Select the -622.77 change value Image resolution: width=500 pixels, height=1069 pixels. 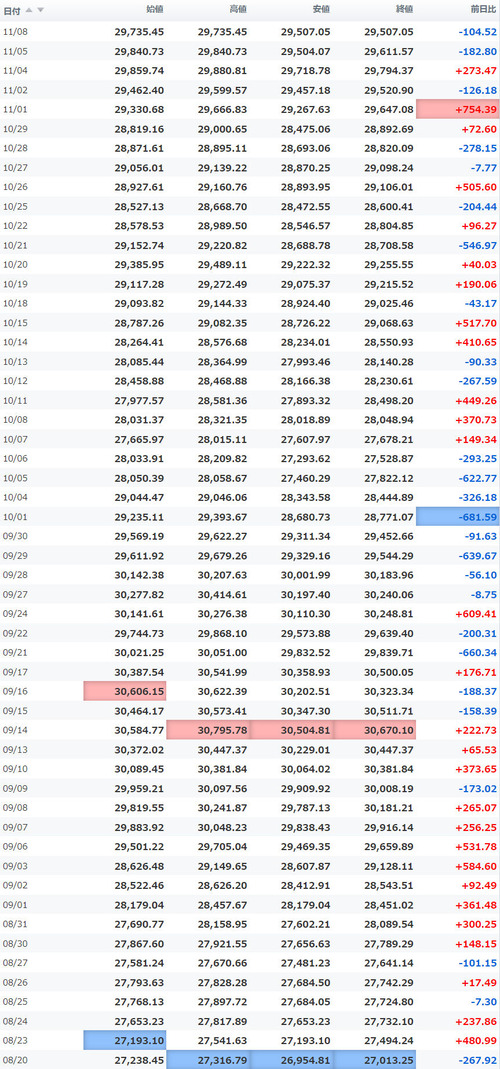[x=478, y=478]
